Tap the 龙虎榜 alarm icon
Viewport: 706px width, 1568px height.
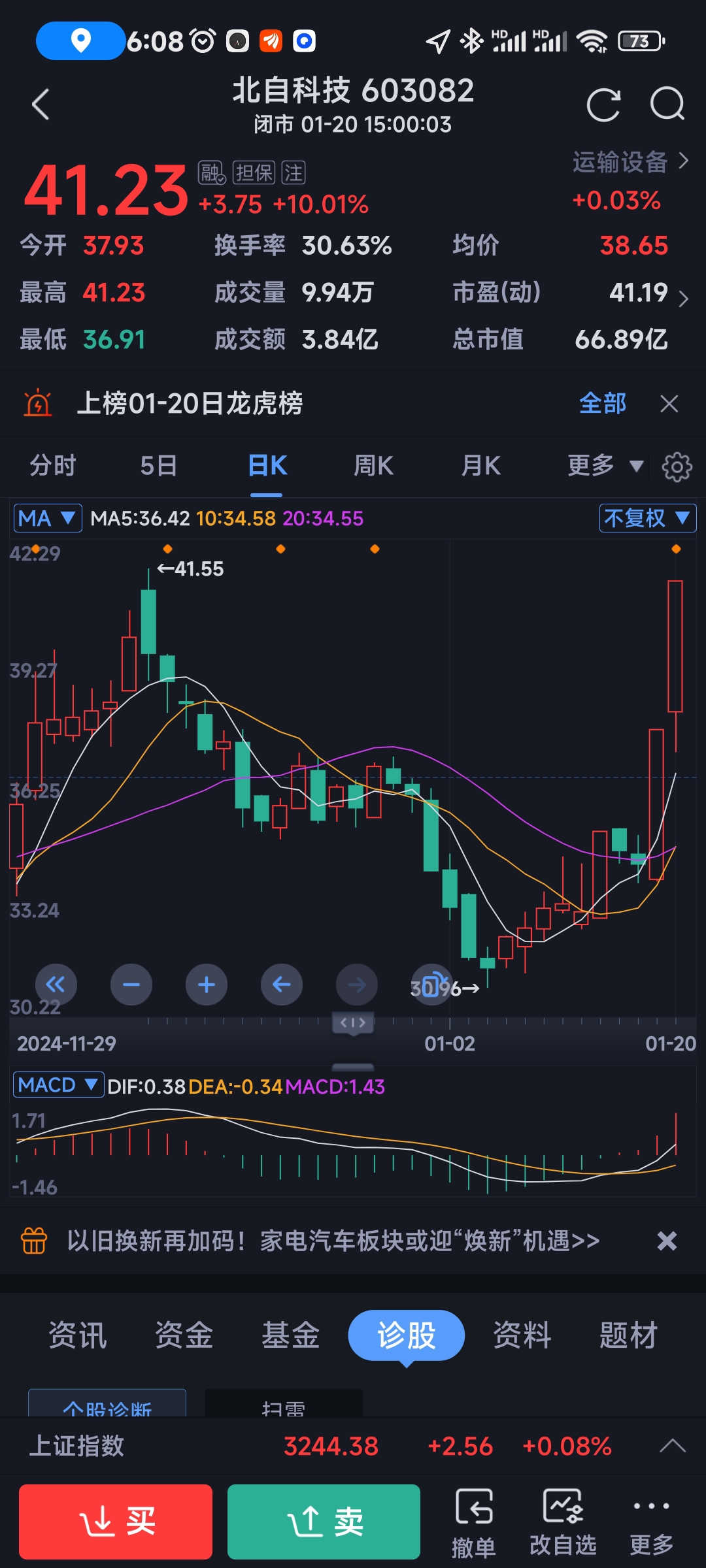pyautogui.click(x=38, y=403)
